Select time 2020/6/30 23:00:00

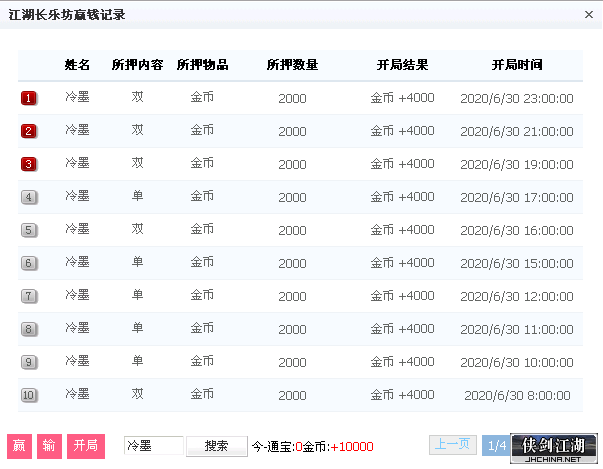[517, 99]
